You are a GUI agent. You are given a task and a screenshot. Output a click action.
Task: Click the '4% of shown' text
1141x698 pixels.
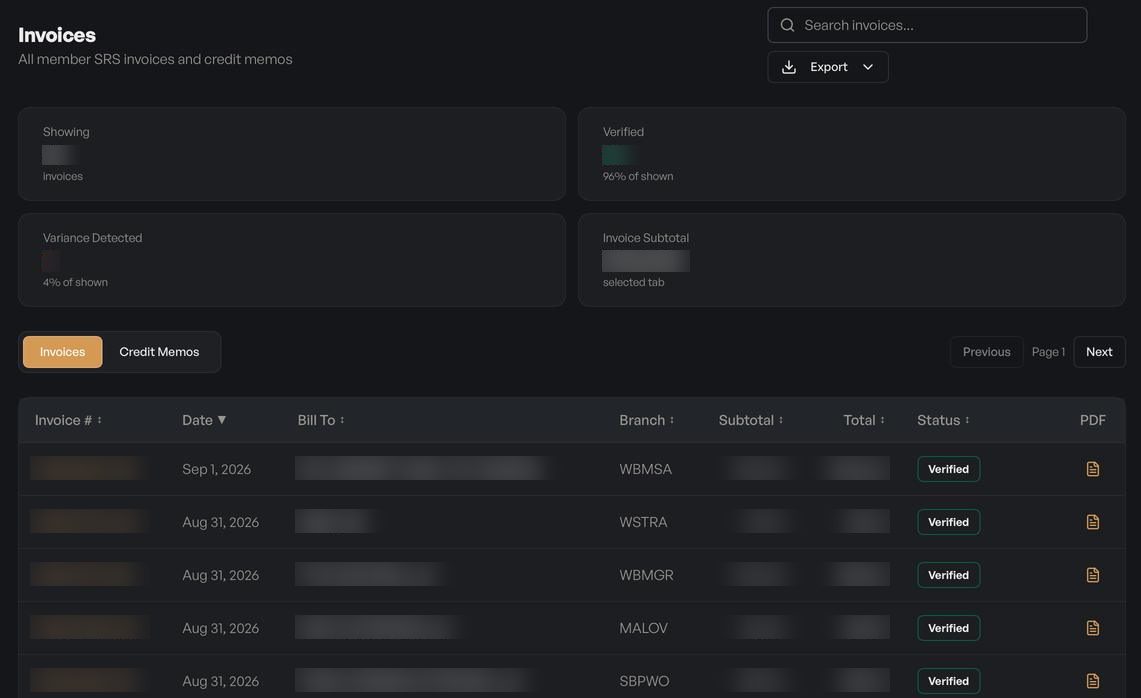pos(75,282)
